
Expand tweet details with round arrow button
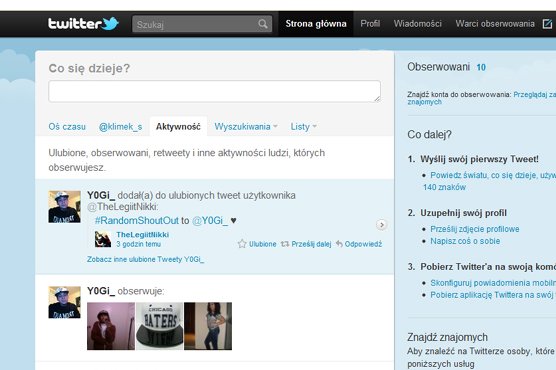381,225
